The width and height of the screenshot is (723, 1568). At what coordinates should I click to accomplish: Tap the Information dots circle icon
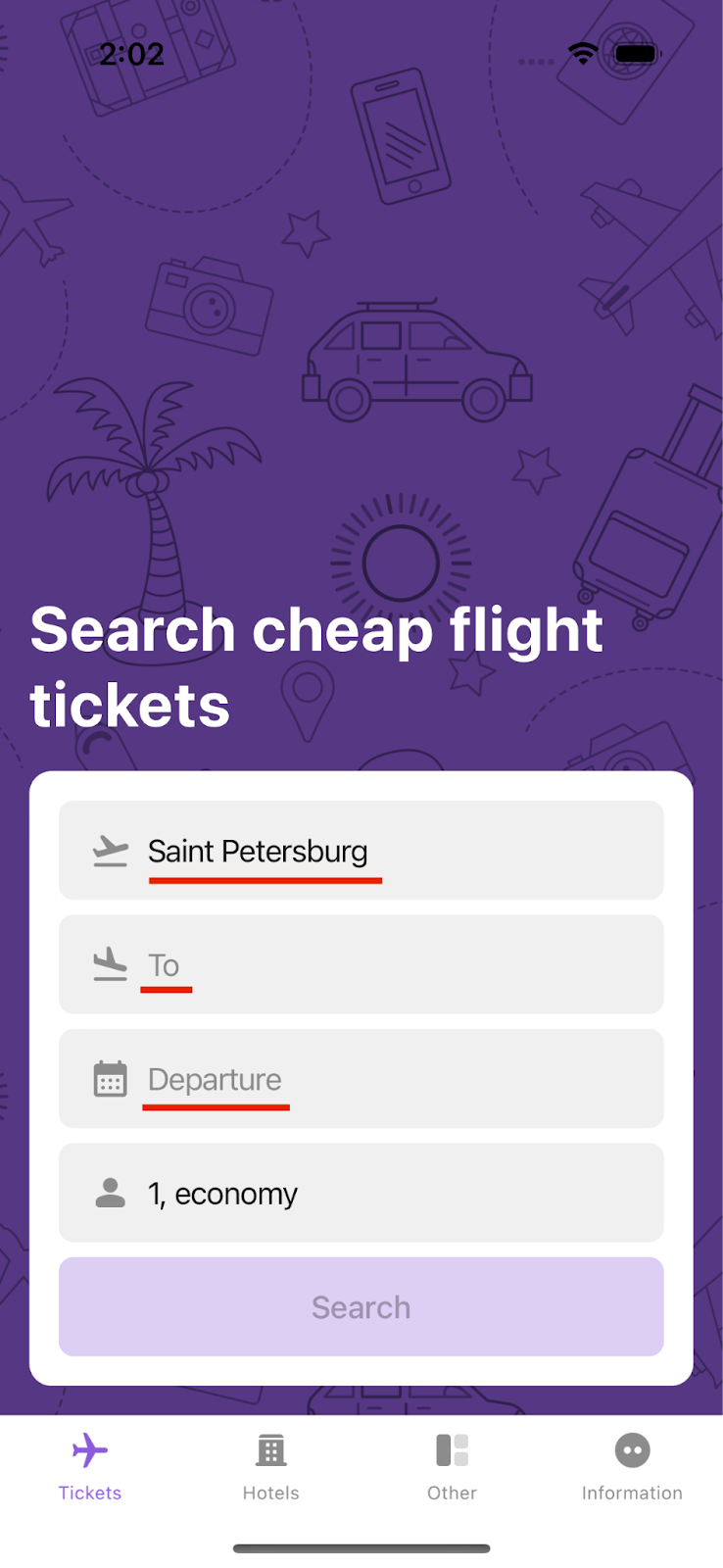632,1450
